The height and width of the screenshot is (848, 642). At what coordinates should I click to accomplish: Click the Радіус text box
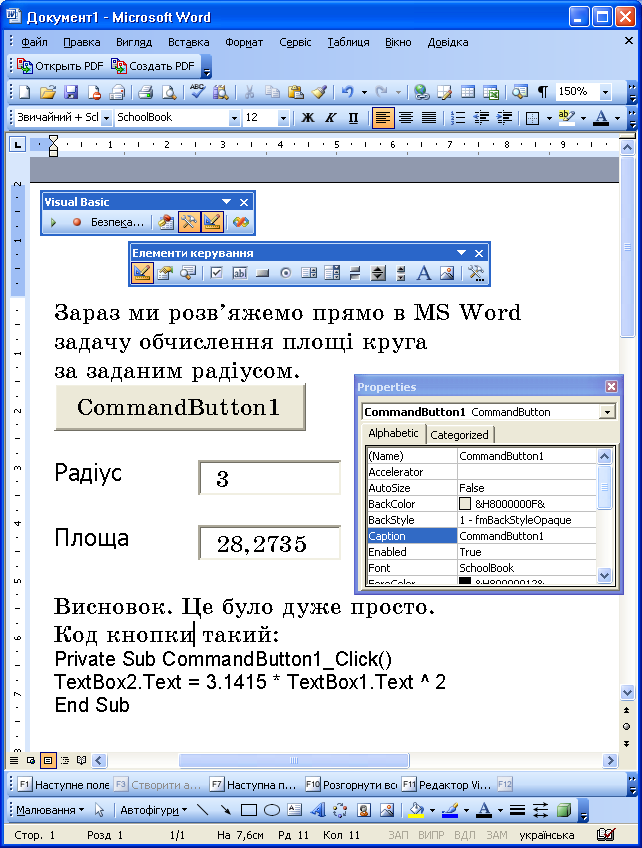coord(269,478)
